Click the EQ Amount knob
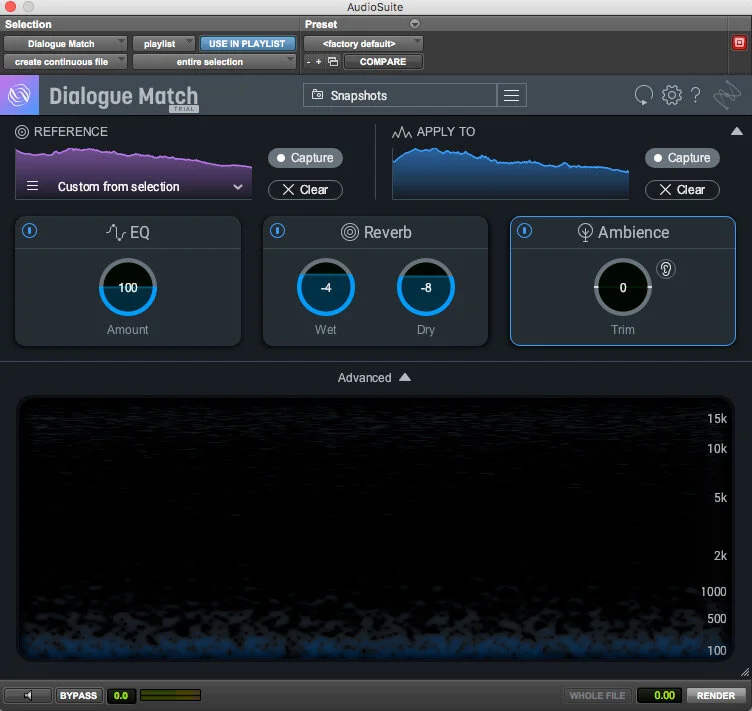 pos(128,287)
